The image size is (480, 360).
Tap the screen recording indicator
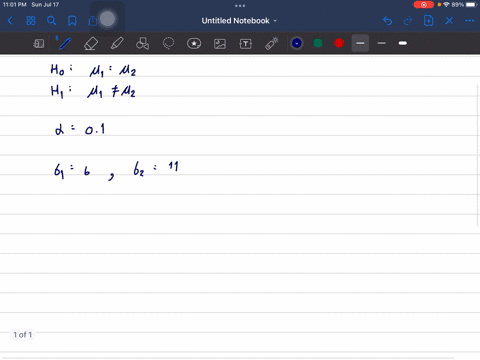(x=423, y=5)
